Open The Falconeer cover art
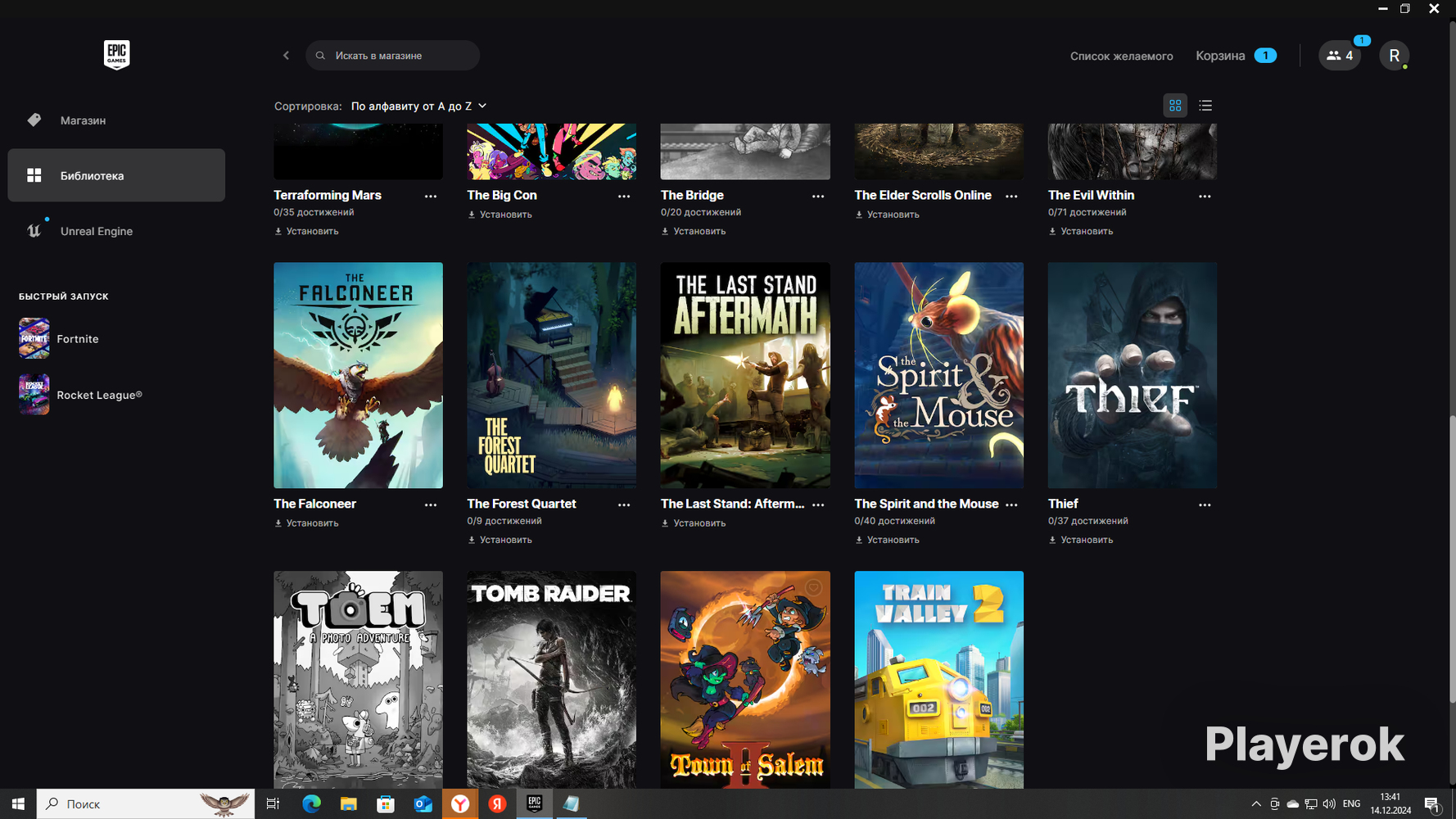This screenshot has height=819, width=1456. point(358,375)
